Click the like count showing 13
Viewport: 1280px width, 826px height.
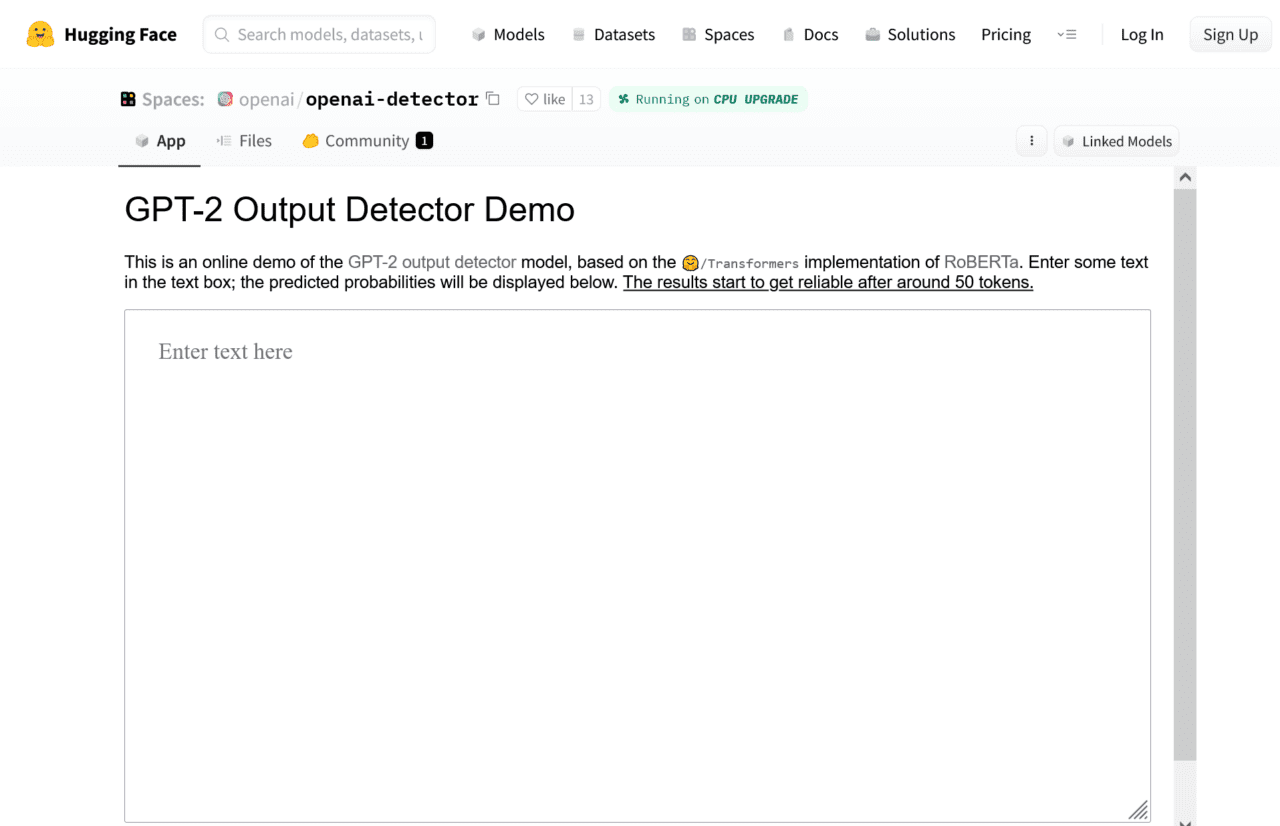[585, 98]
